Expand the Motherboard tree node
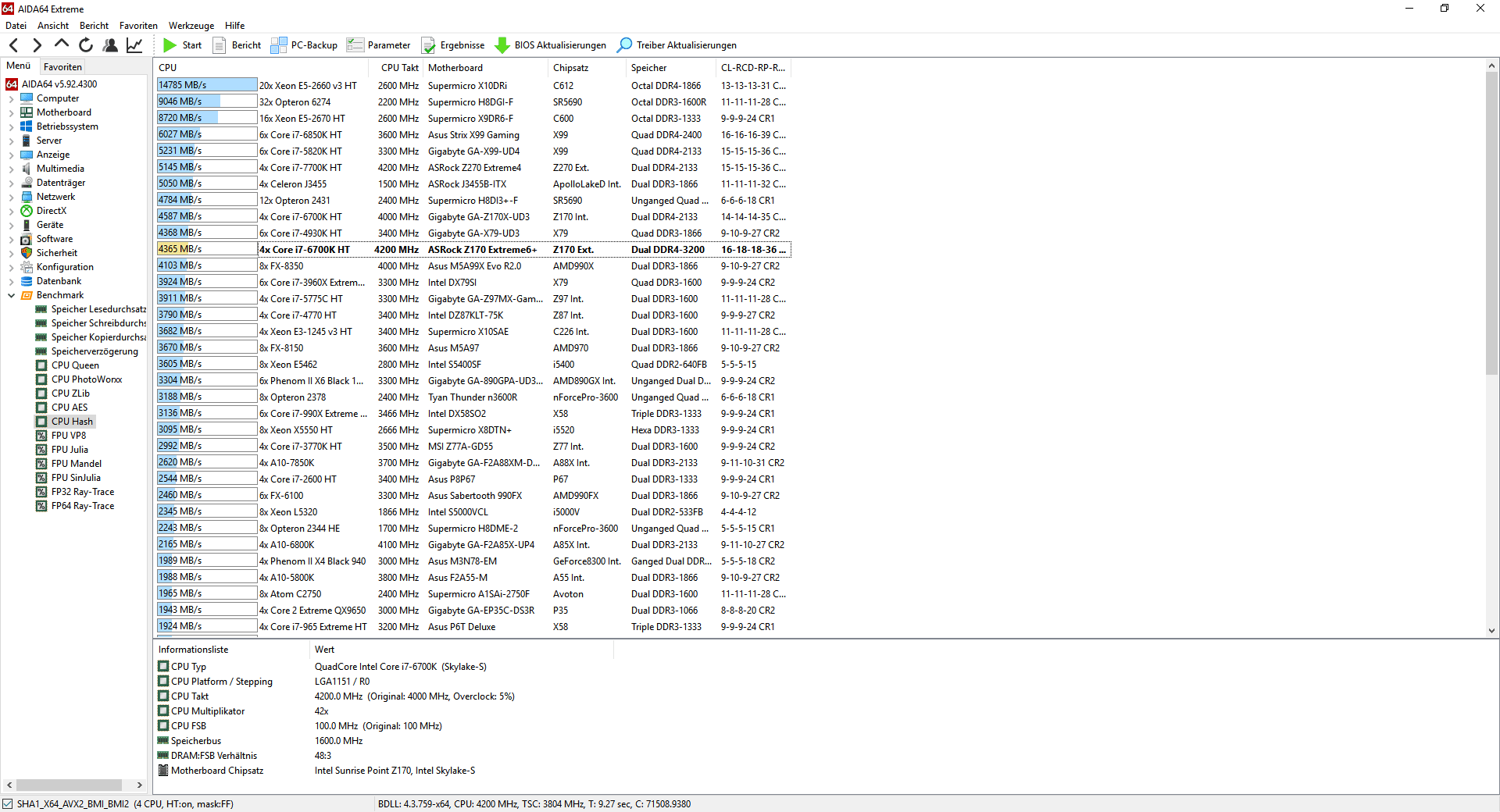The height and width of the screenshot is (812, 1500). click(x=11, y=113)
